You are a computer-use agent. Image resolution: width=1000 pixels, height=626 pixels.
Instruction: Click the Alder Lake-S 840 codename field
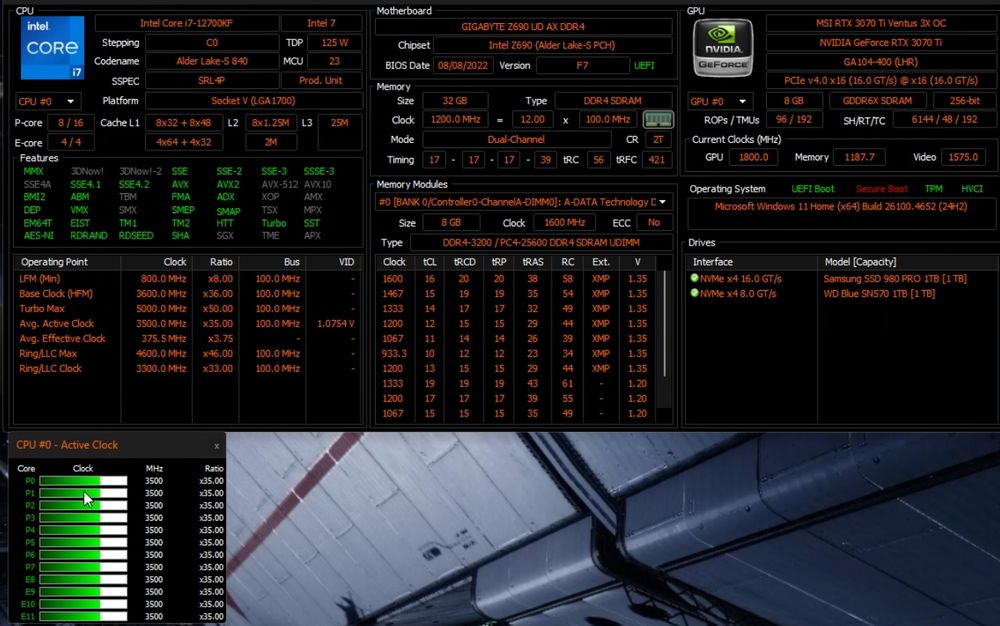point(212,61)
